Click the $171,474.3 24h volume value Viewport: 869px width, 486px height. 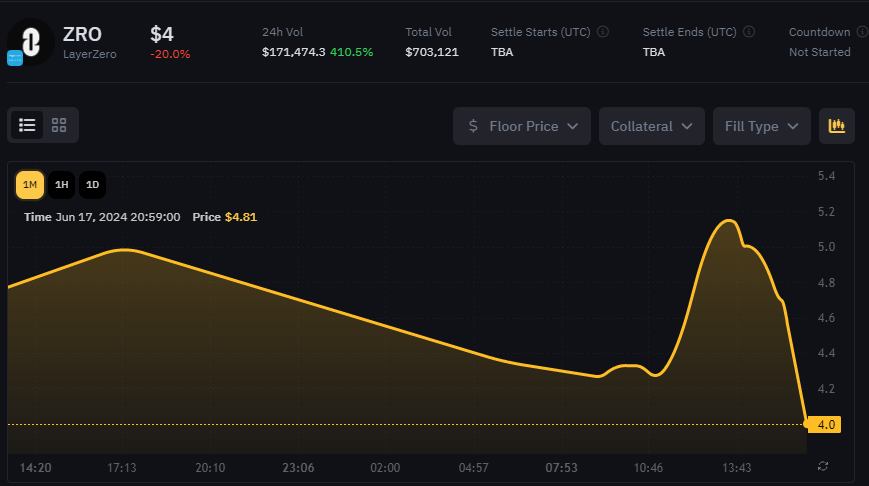point(294,52)
